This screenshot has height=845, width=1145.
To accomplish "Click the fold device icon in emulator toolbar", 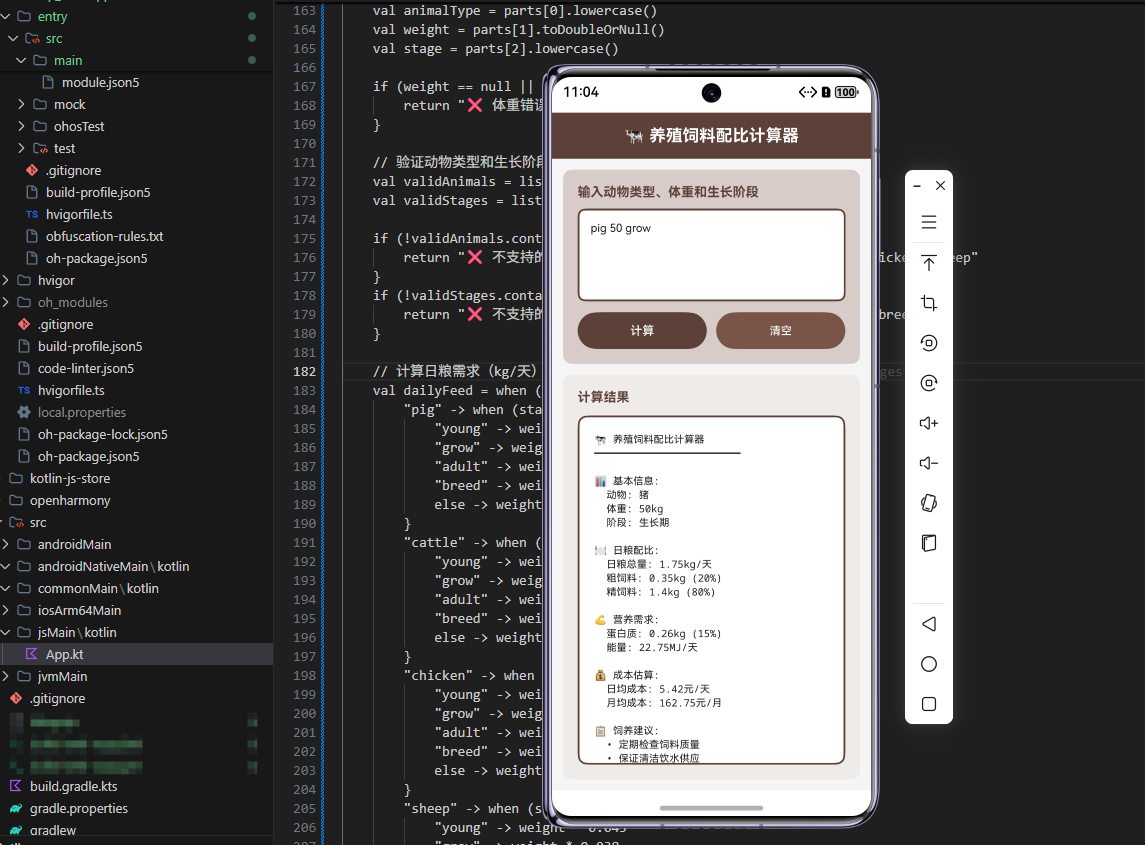I will [928, 543].
